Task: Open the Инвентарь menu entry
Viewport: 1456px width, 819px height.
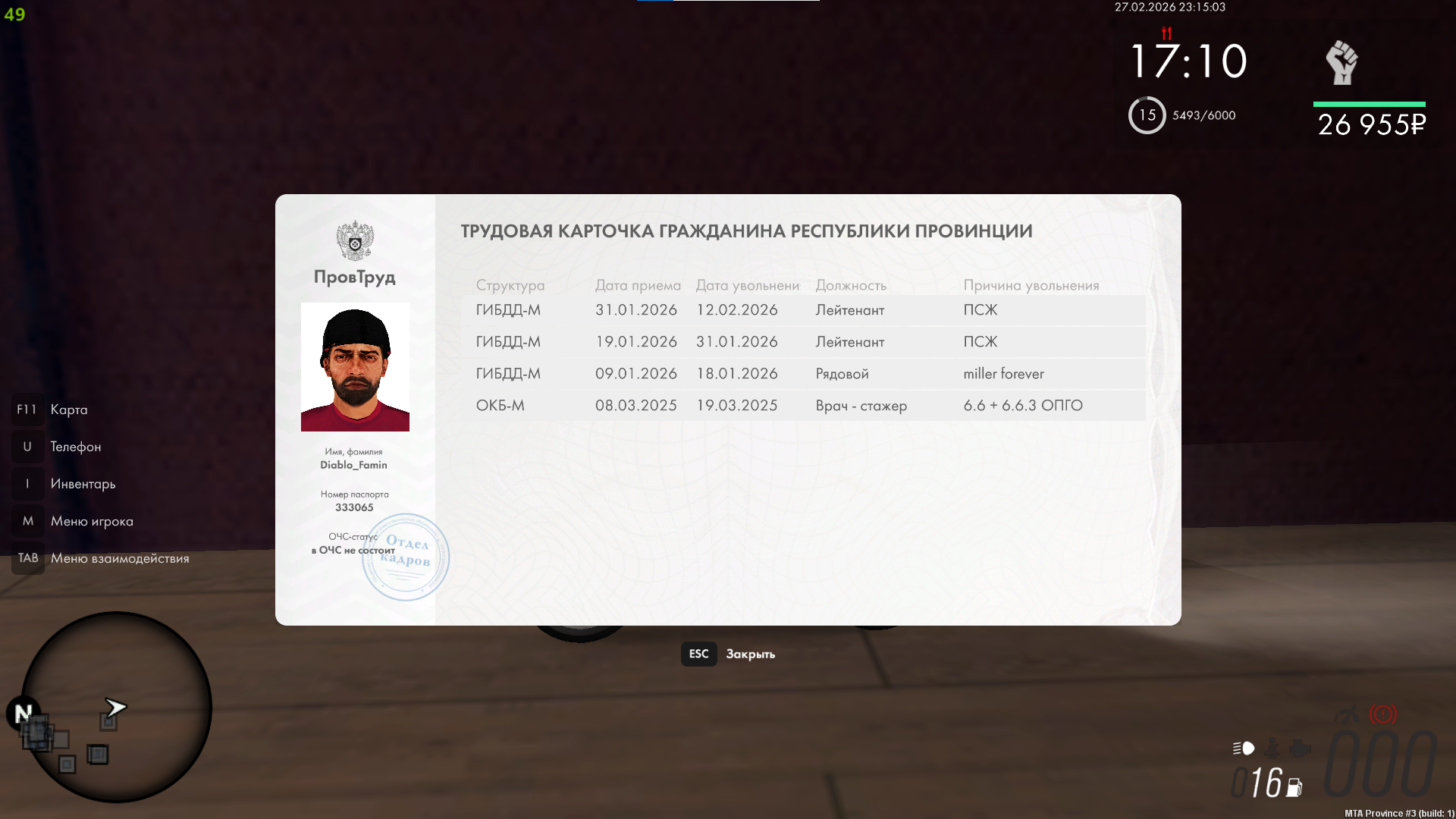Action: (83, 484)
